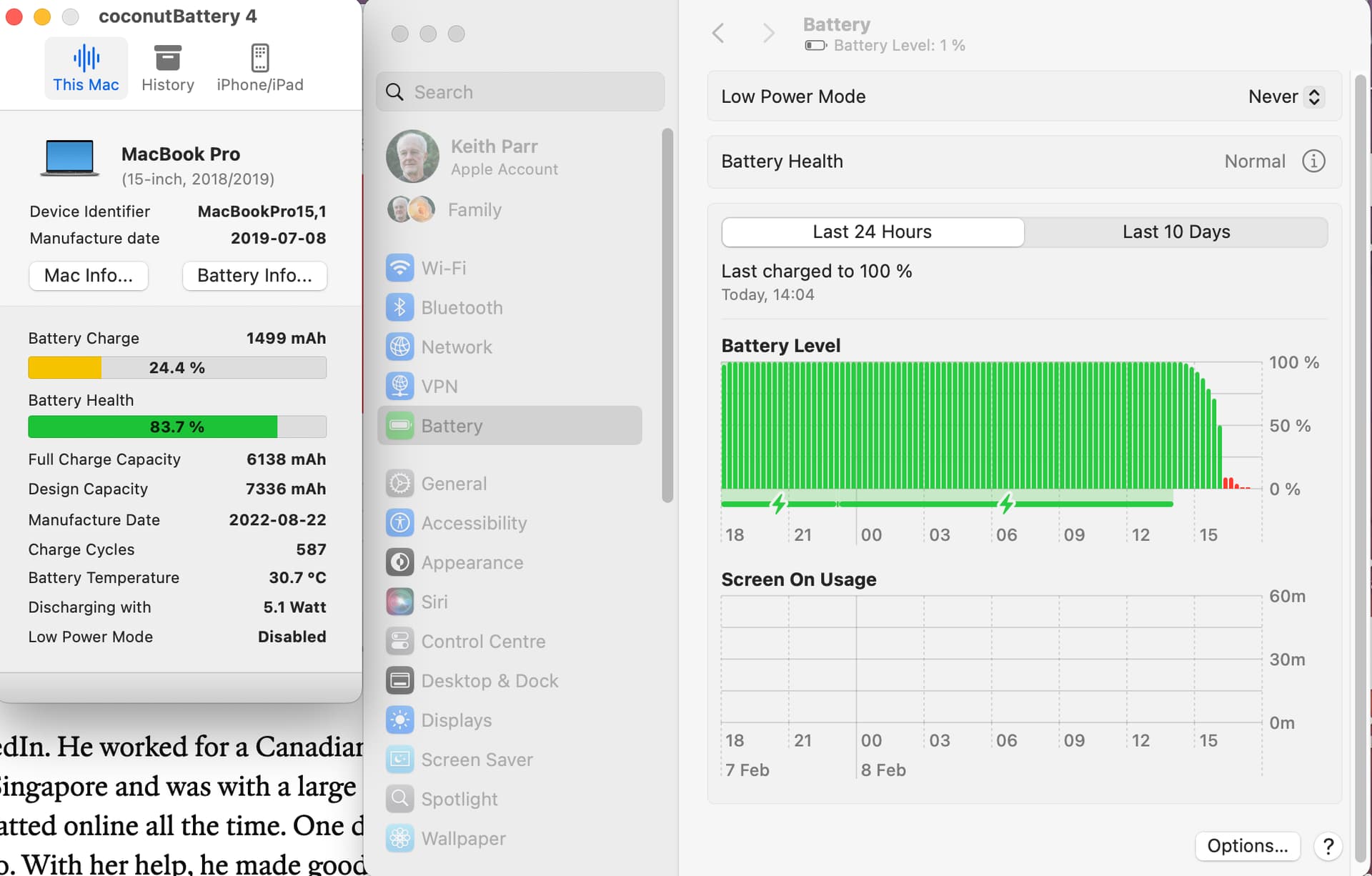The image size is (1372, 876).
Task: Go forward with right chevron
Action: point(768,33)
